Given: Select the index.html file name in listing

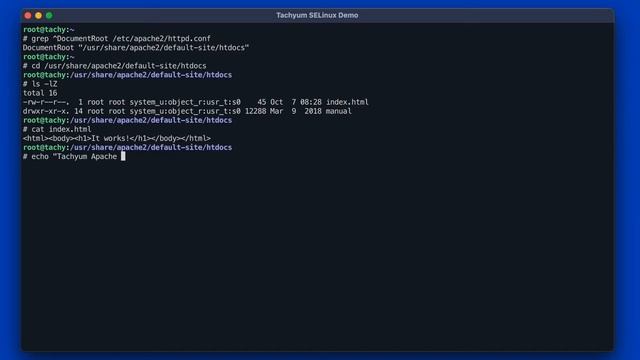Looking at the screenshot, I should pos(347,102).
